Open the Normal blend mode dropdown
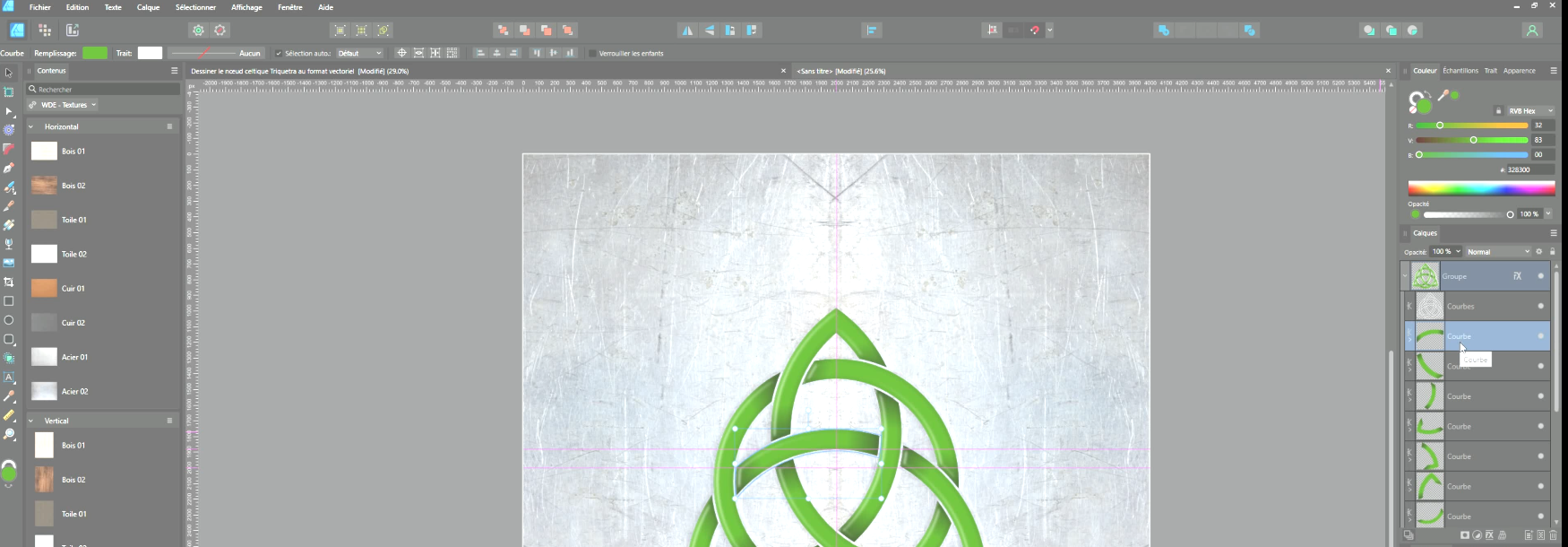Image resolution: width=1568 pixels, height=547 pixels. 1498,252
